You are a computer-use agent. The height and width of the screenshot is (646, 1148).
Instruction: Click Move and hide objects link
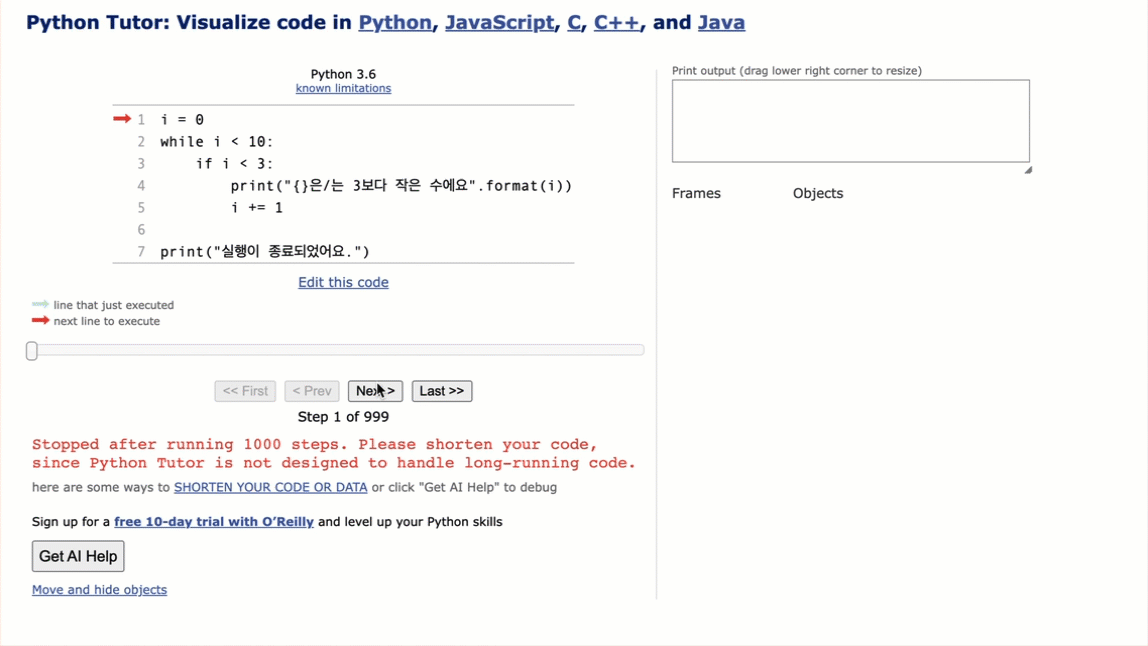pyautogui.click(x=99, y=590)
